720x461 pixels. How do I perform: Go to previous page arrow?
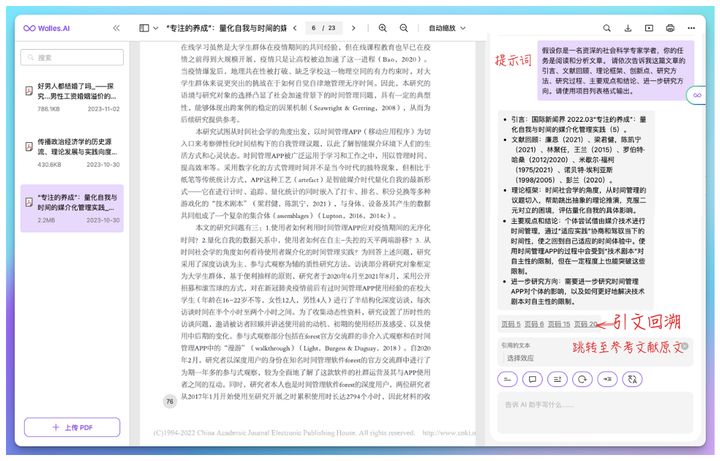295,28
